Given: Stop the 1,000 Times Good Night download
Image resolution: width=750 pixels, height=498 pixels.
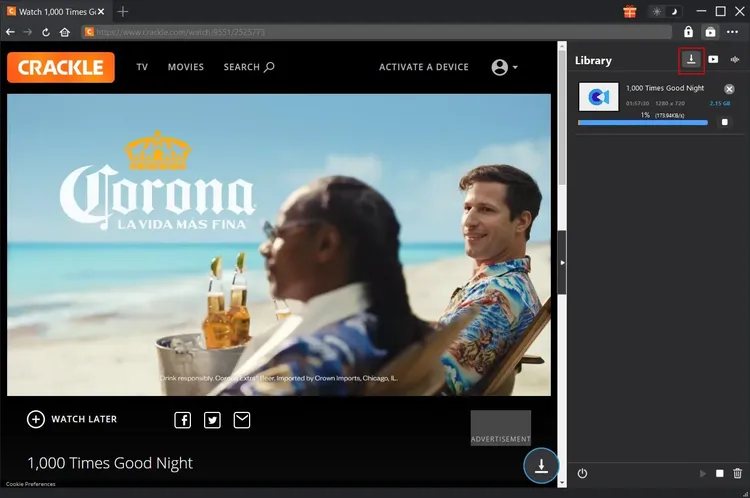Looking at the screenshot, I should pos(723,122).
